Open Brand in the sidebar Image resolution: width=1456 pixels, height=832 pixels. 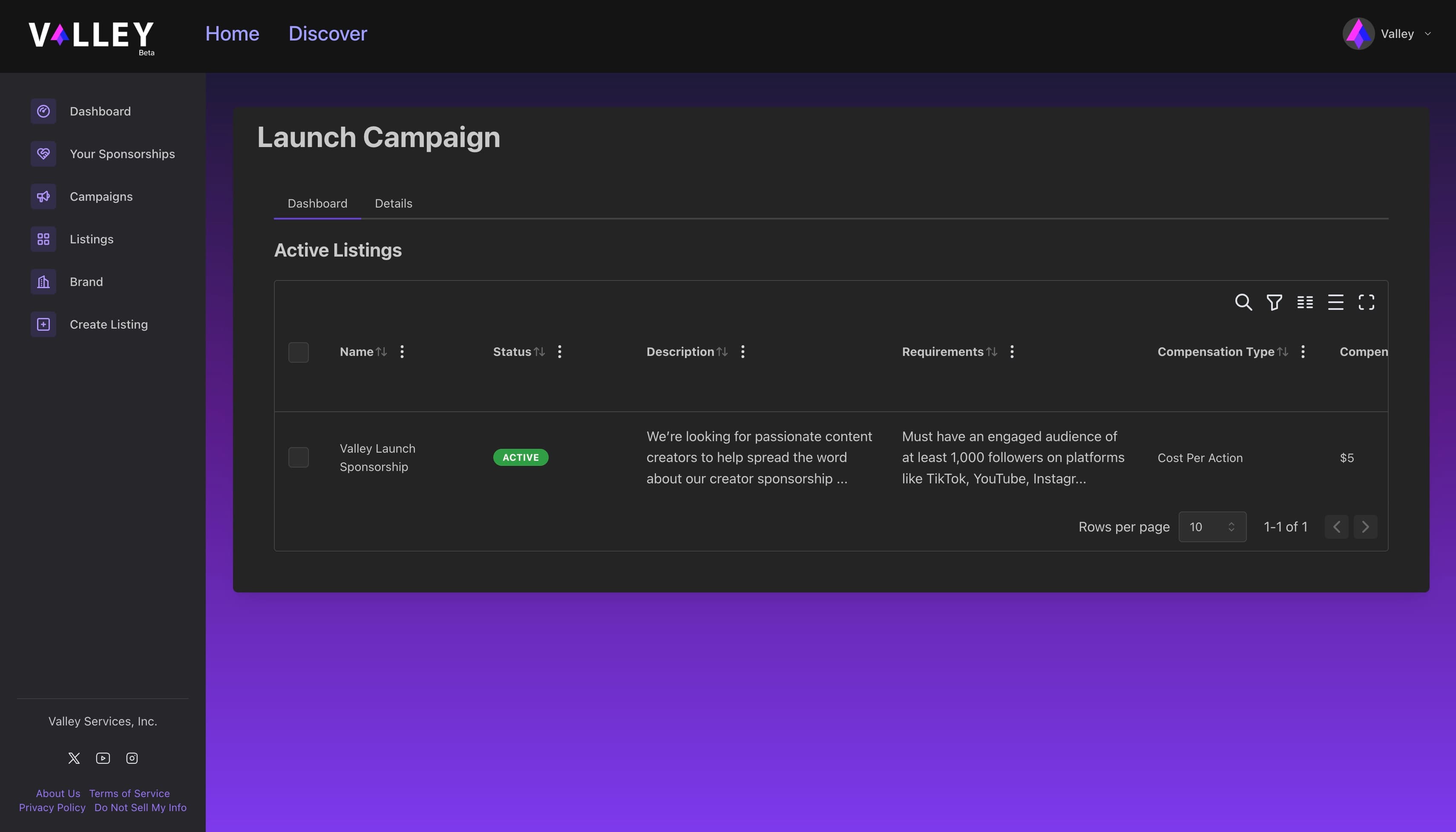click(x=86, y=282)
